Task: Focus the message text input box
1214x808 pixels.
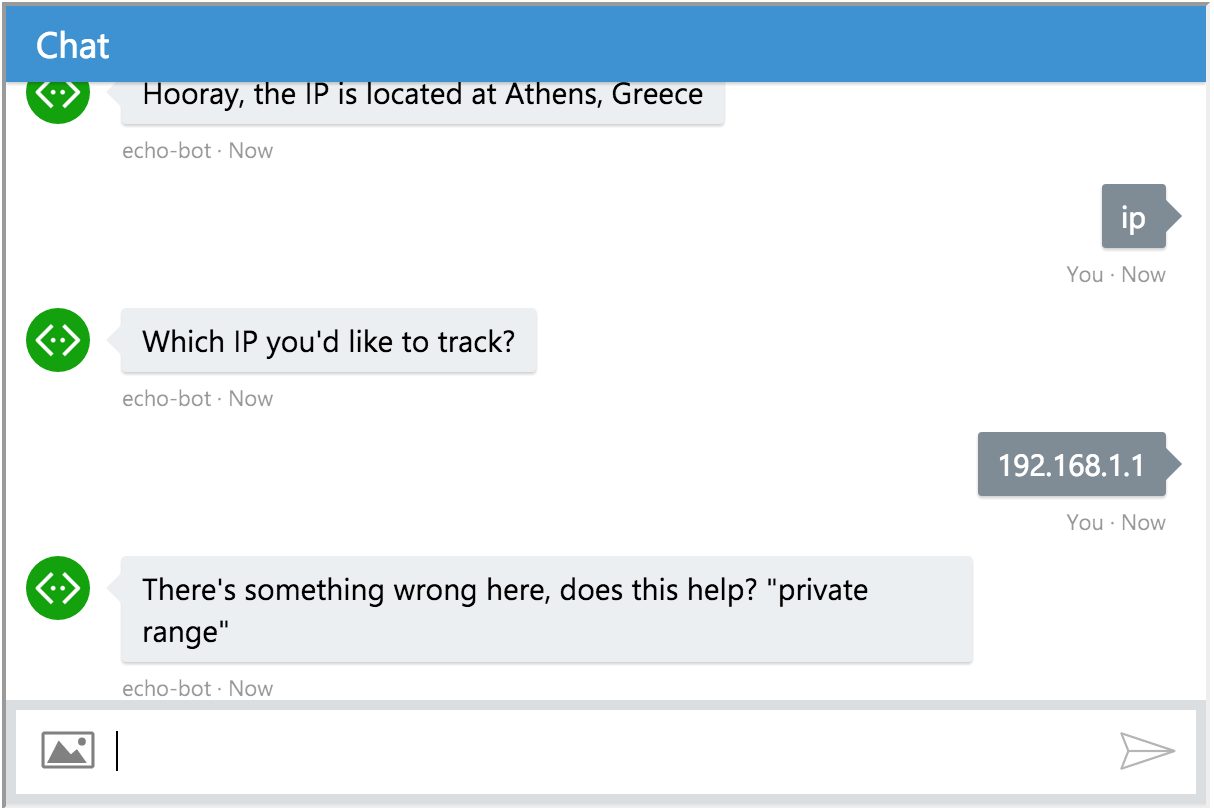Action: coord(600,752)
